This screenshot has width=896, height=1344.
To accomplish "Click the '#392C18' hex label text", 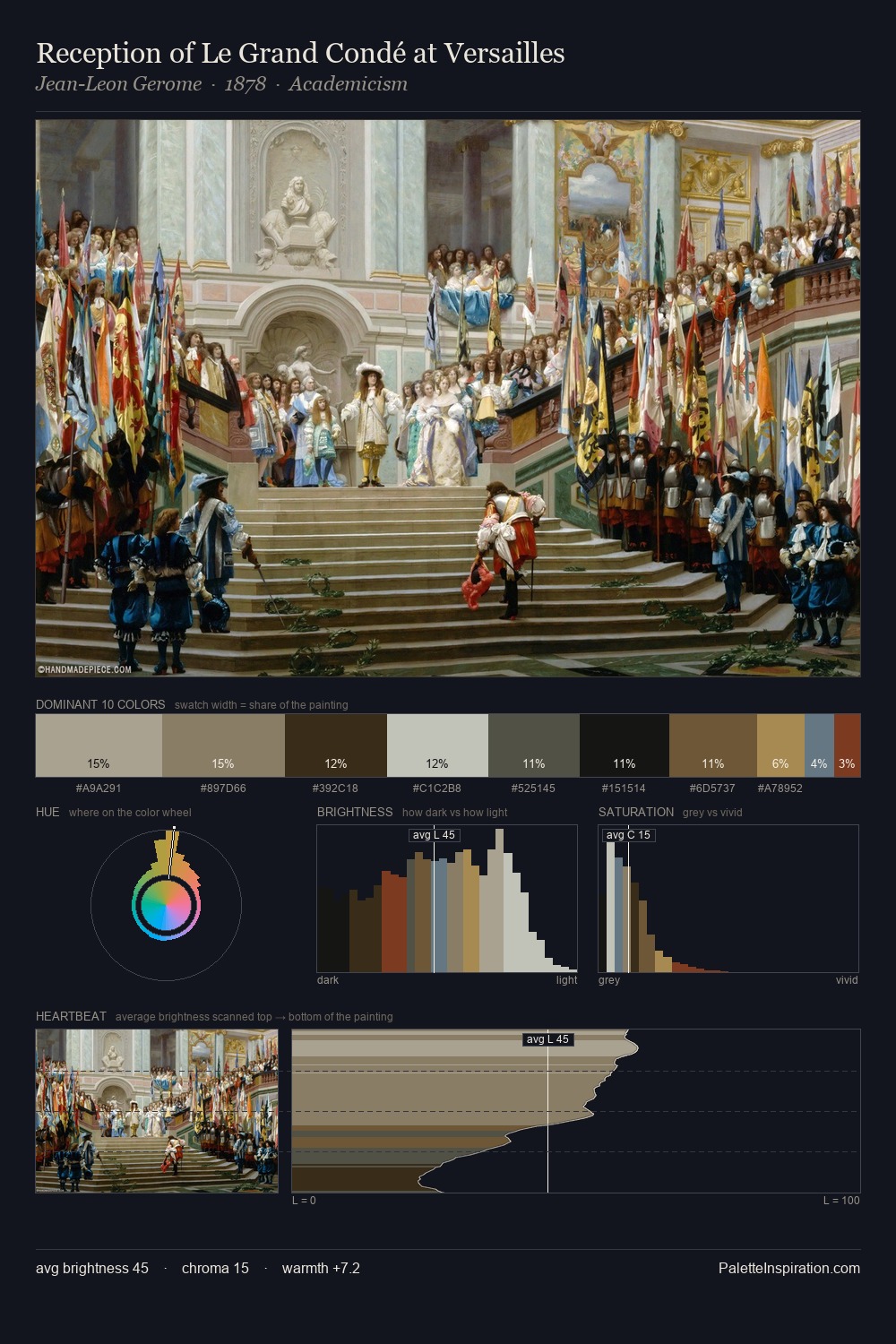I will point(335,788).
